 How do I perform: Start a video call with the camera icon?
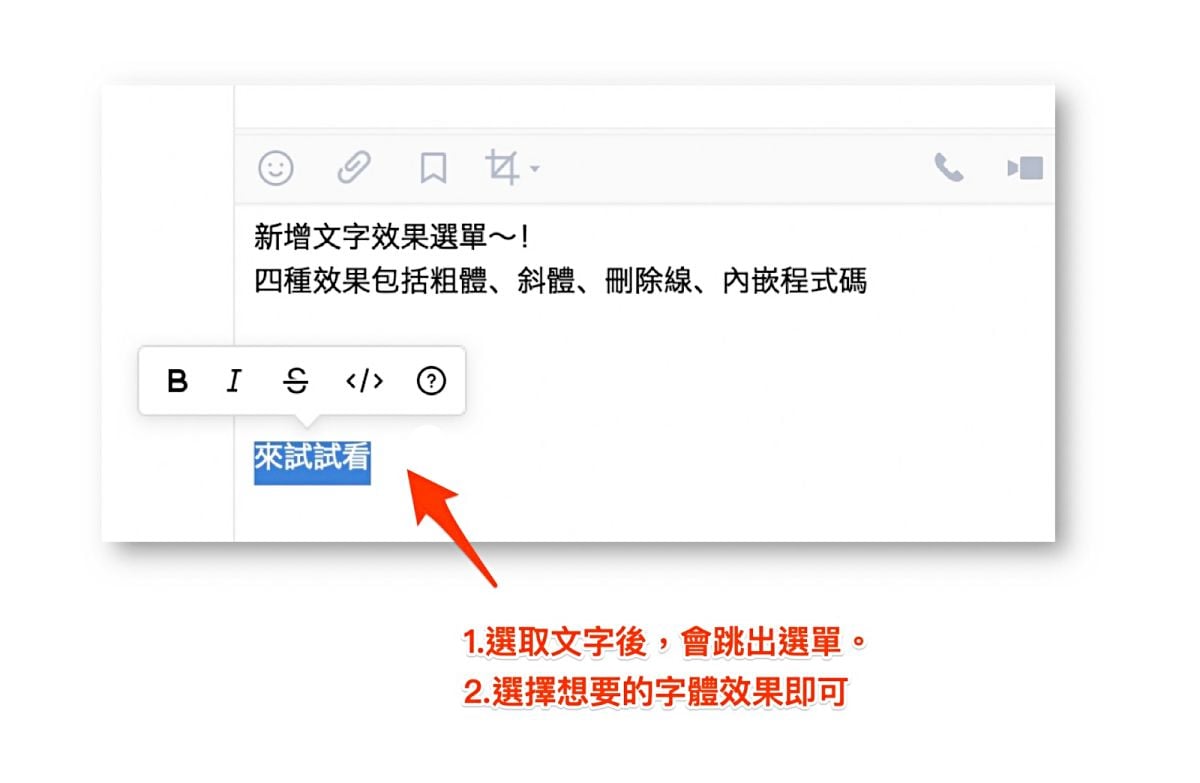1026,168
